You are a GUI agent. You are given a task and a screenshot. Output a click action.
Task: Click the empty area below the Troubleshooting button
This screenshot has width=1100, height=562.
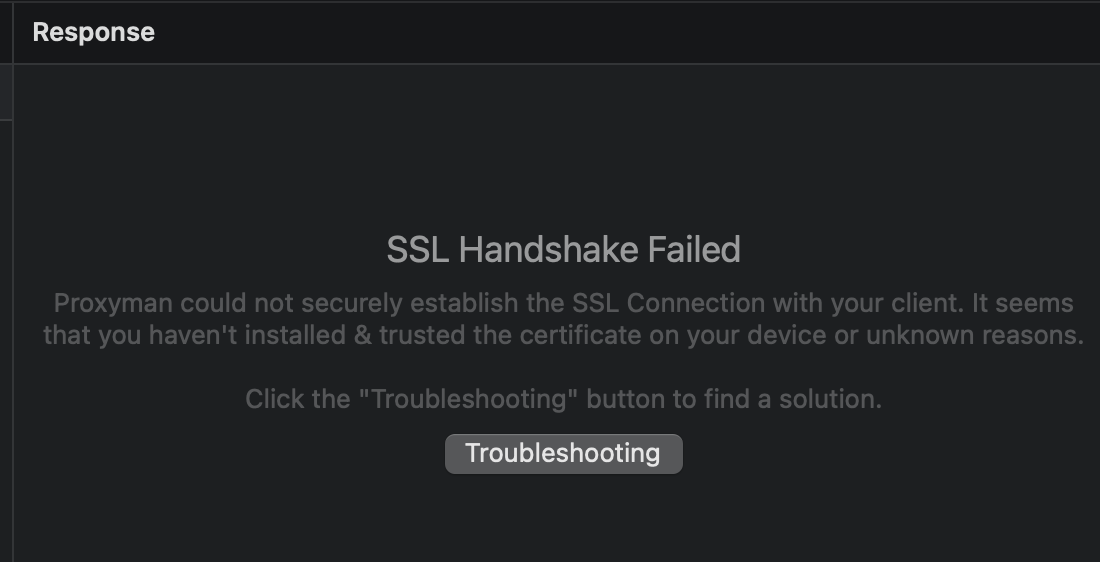click(563, 515)
